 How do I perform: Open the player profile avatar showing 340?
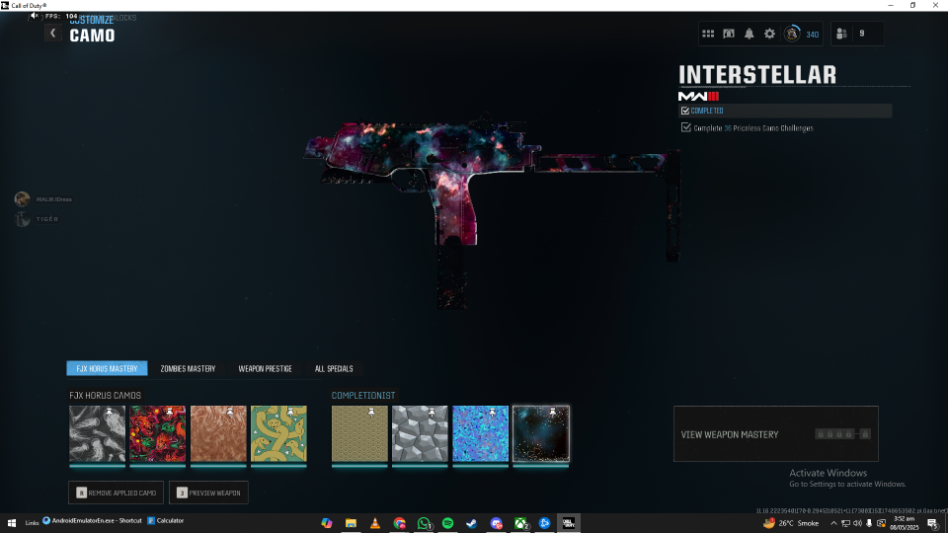tap(791, 34)
